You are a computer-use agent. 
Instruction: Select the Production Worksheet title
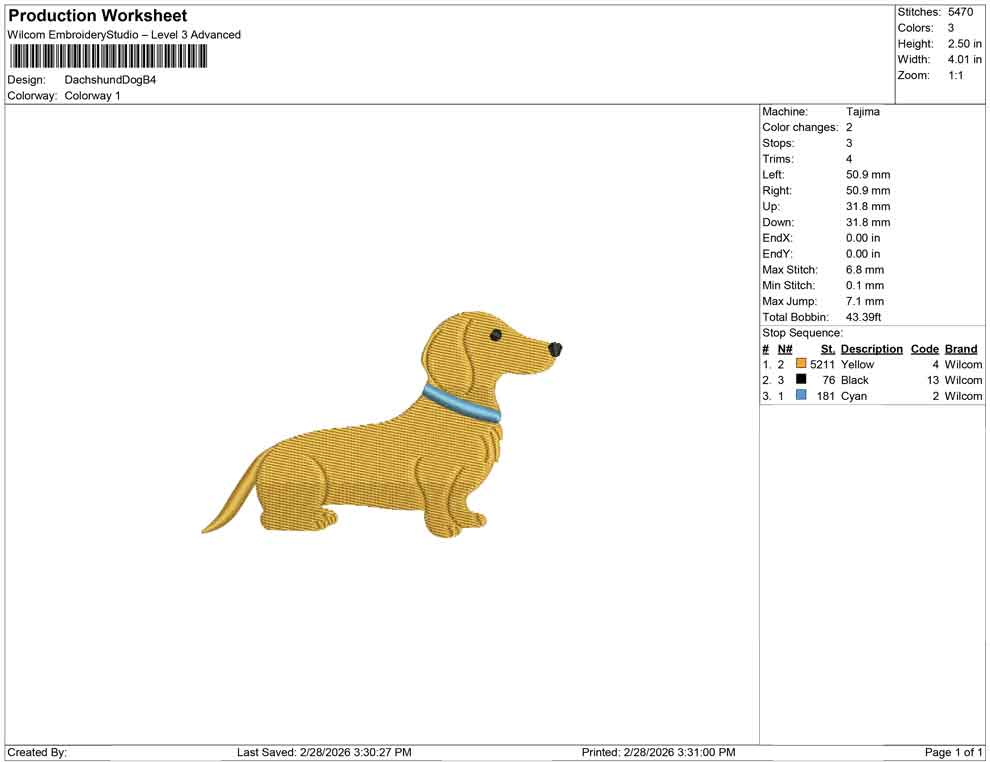(x=96, y=16)
